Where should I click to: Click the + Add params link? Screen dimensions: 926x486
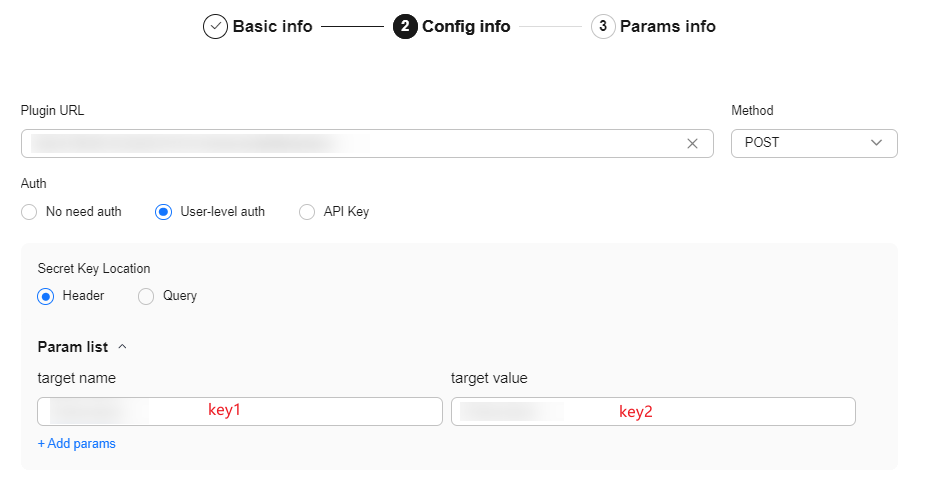click(76, 443)
